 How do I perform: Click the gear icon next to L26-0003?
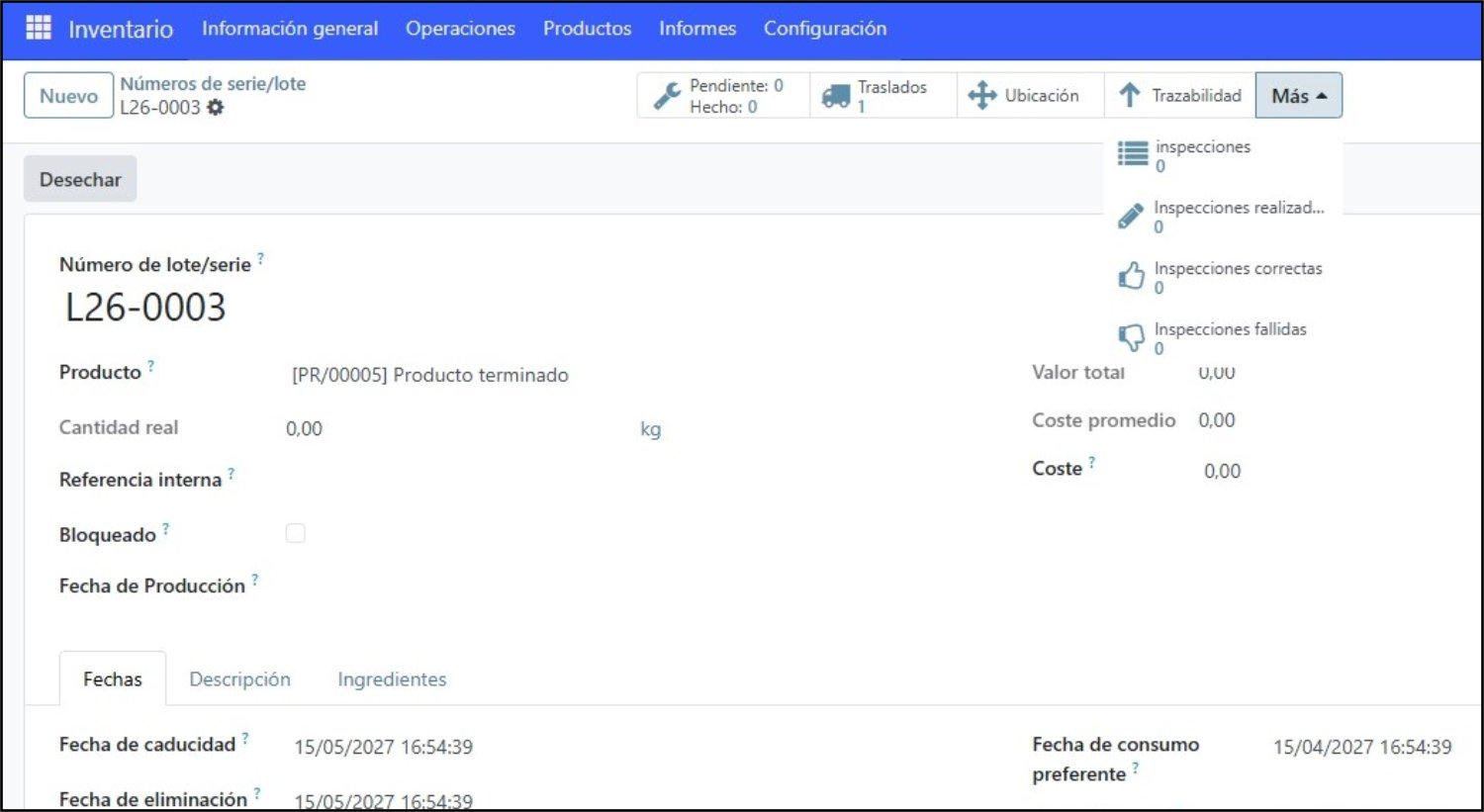pyautogui.click(x=215, y=108)
